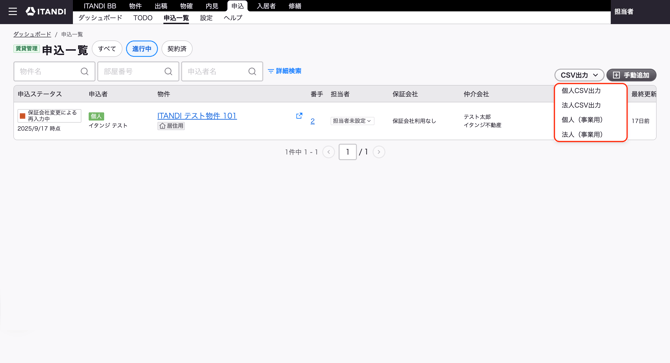Click the 申込者名 search field
The image size is (670, 363).
pos(222,71)
